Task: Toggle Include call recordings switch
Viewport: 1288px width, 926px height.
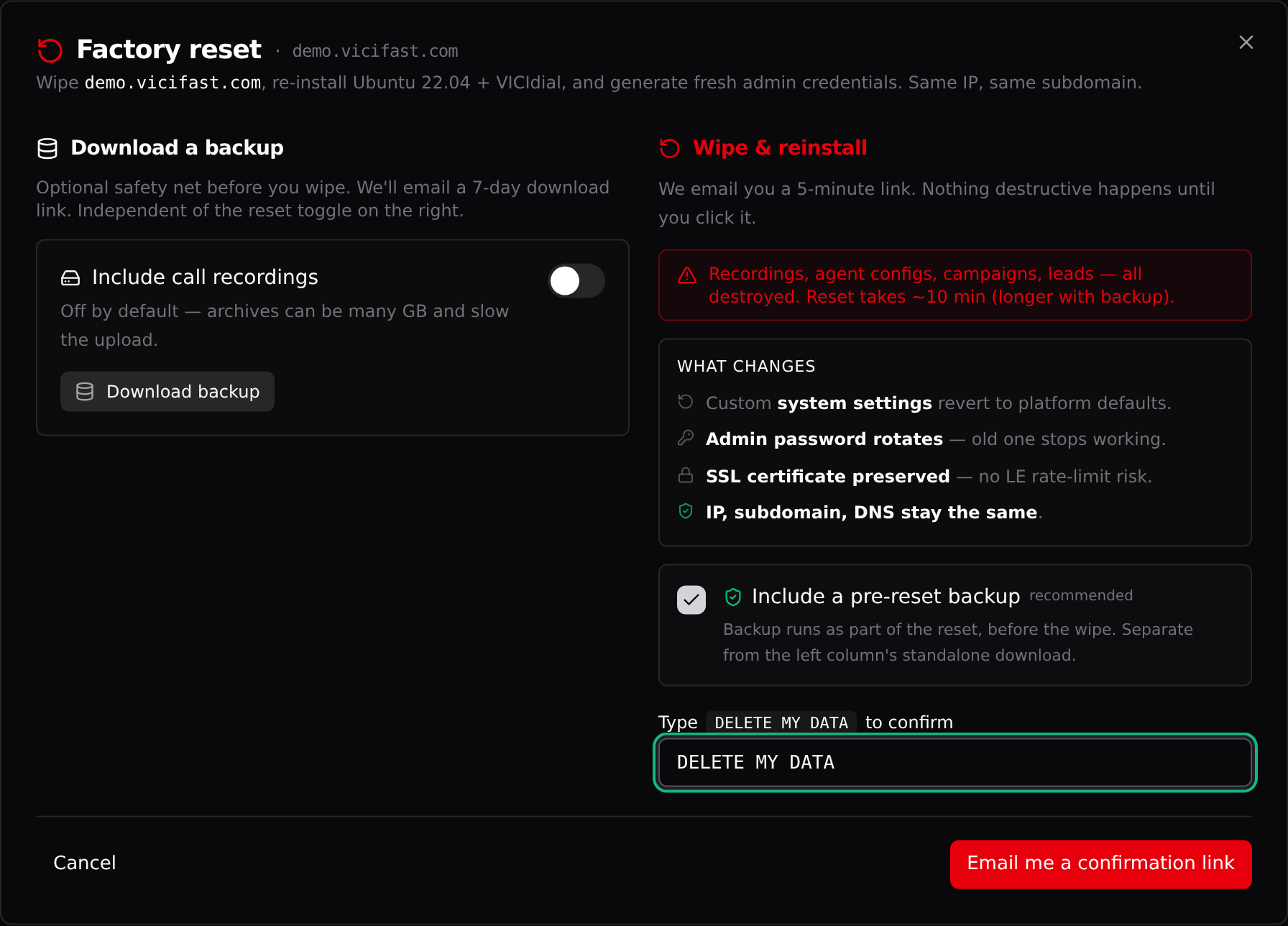Action: tap(576, 281)
